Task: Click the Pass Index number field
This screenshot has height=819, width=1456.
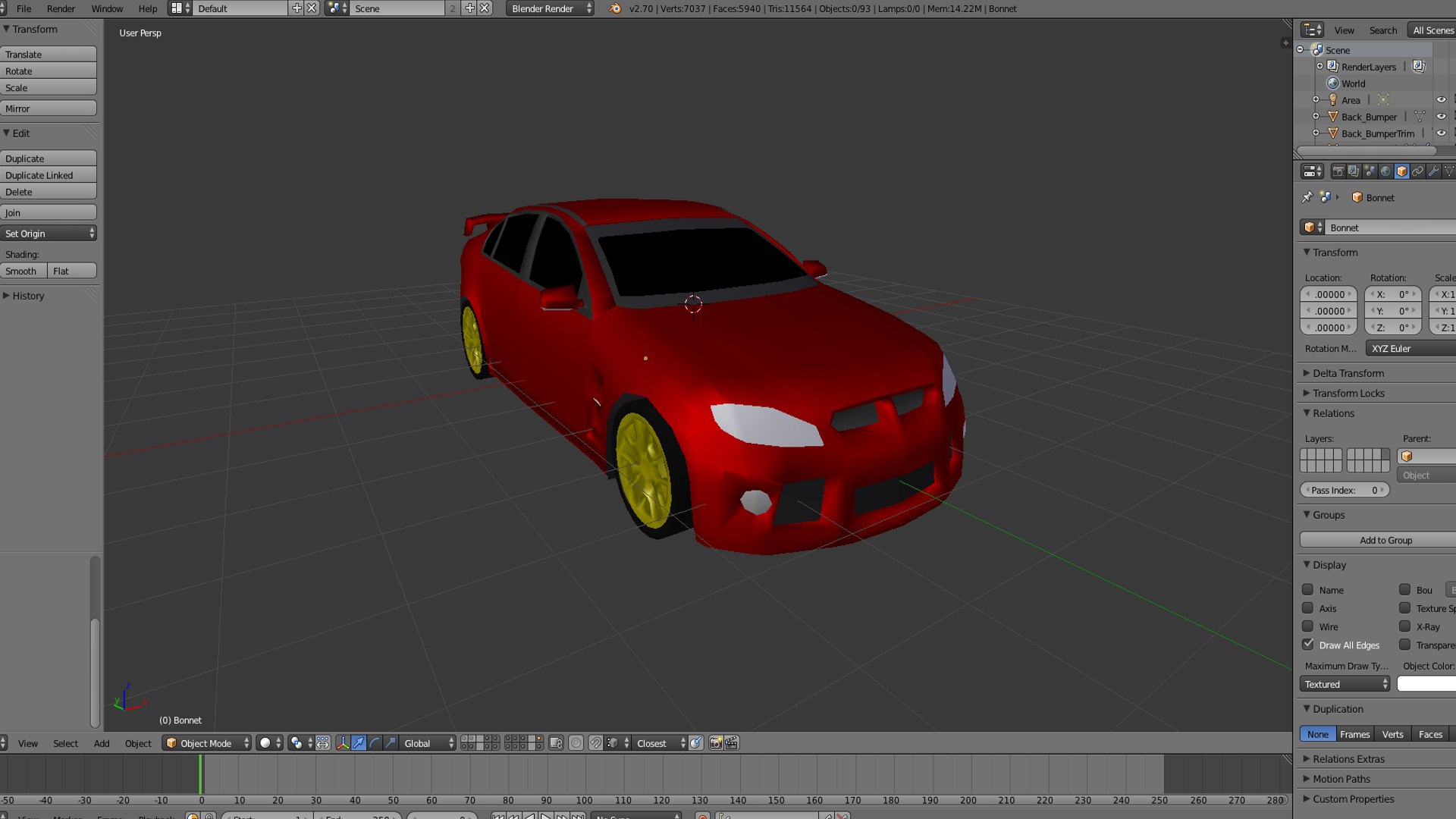Action: click(1345, 490)
